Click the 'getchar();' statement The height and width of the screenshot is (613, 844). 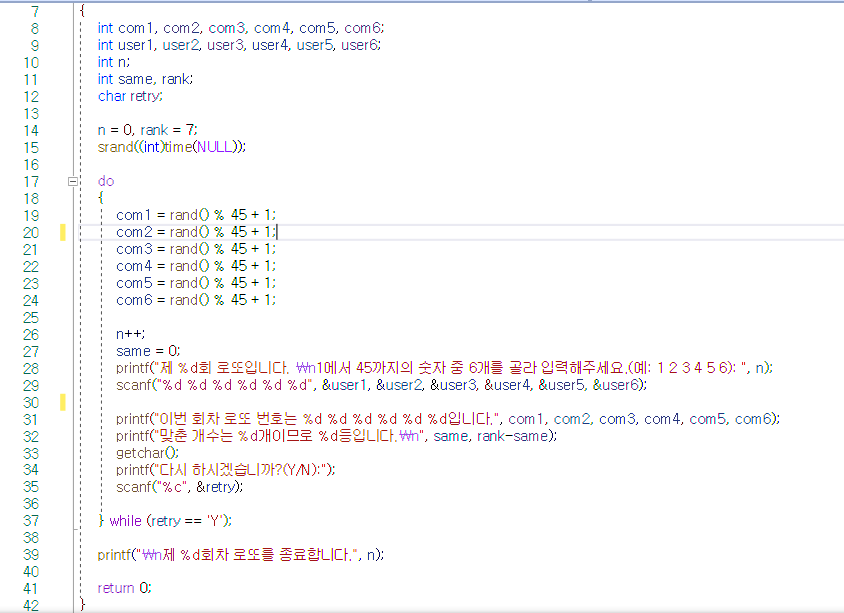coord(147,453)
